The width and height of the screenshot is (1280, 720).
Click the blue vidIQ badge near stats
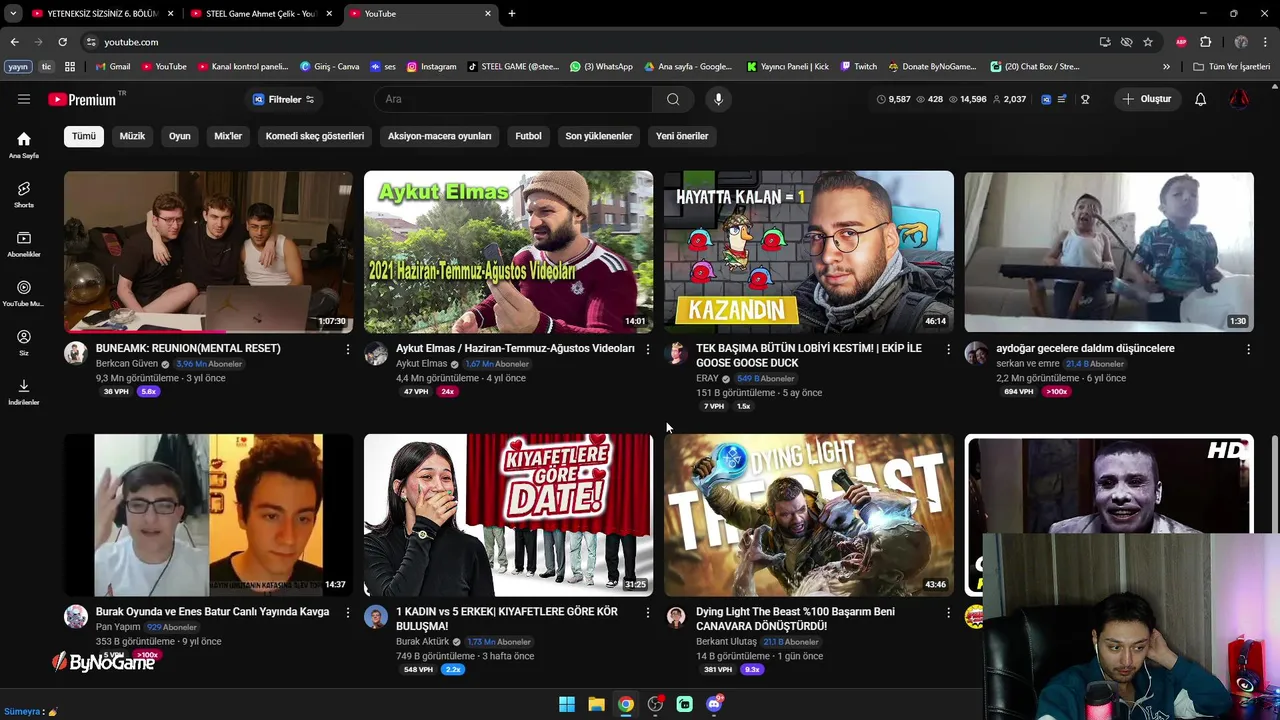(x=1046, y=99)
